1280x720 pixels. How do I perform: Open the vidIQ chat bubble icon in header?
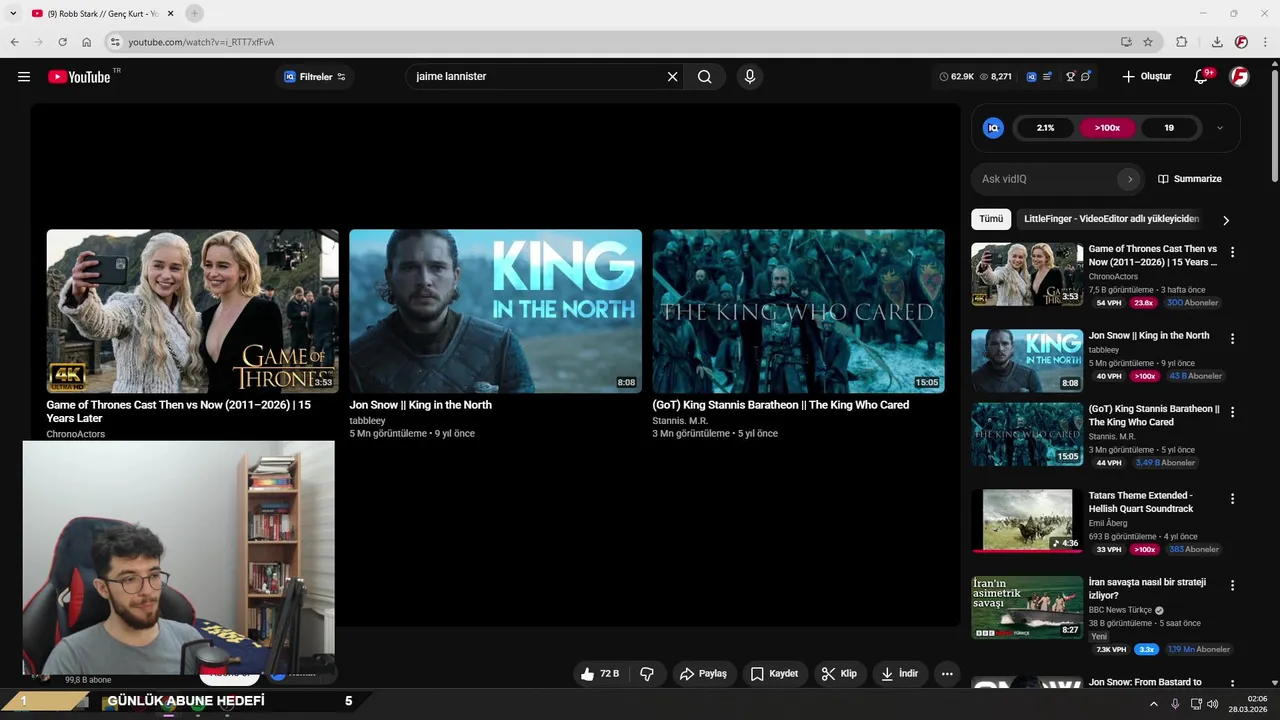click(1085, 77)
